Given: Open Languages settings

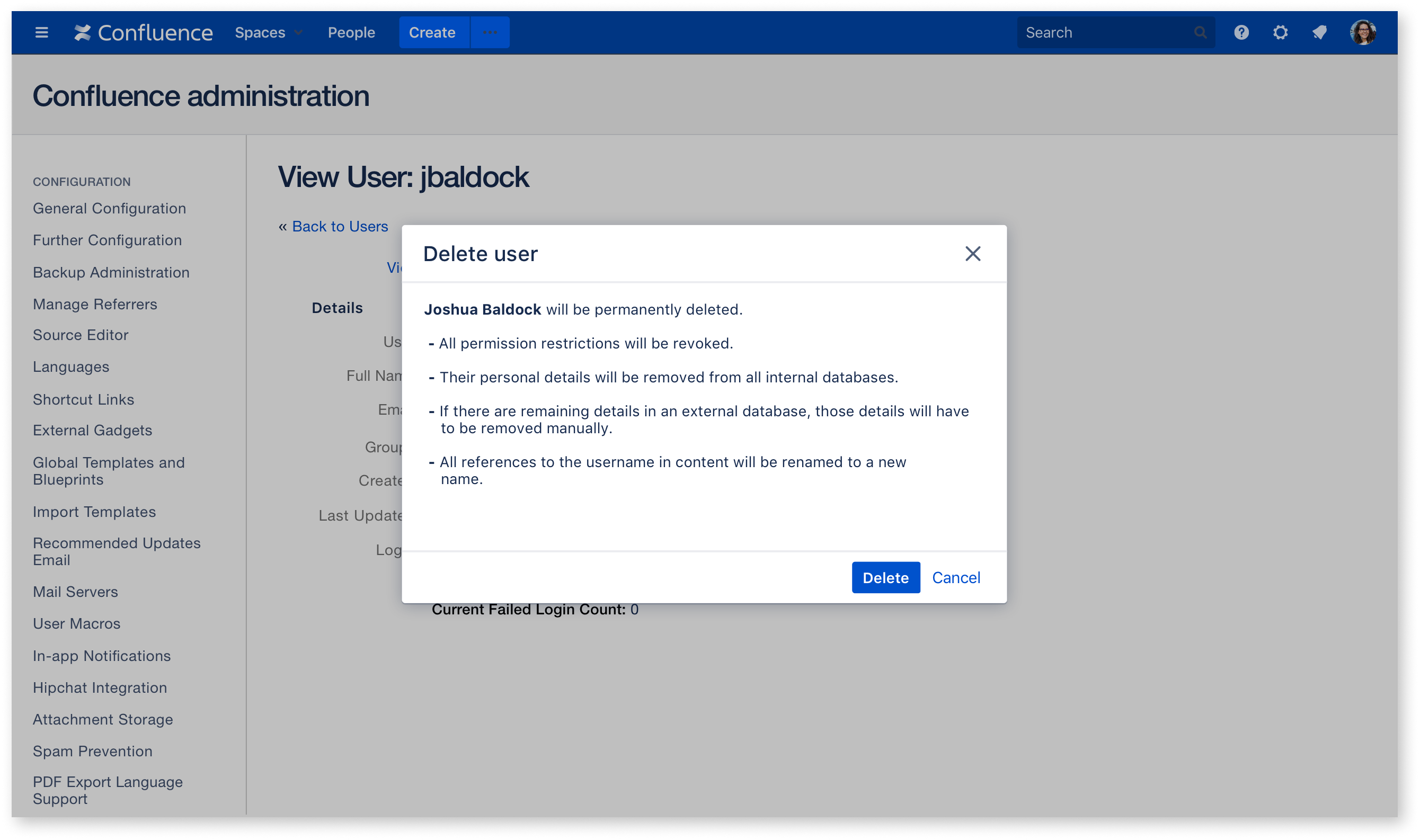Looking at the screenshot, I should tap(71, 367).
